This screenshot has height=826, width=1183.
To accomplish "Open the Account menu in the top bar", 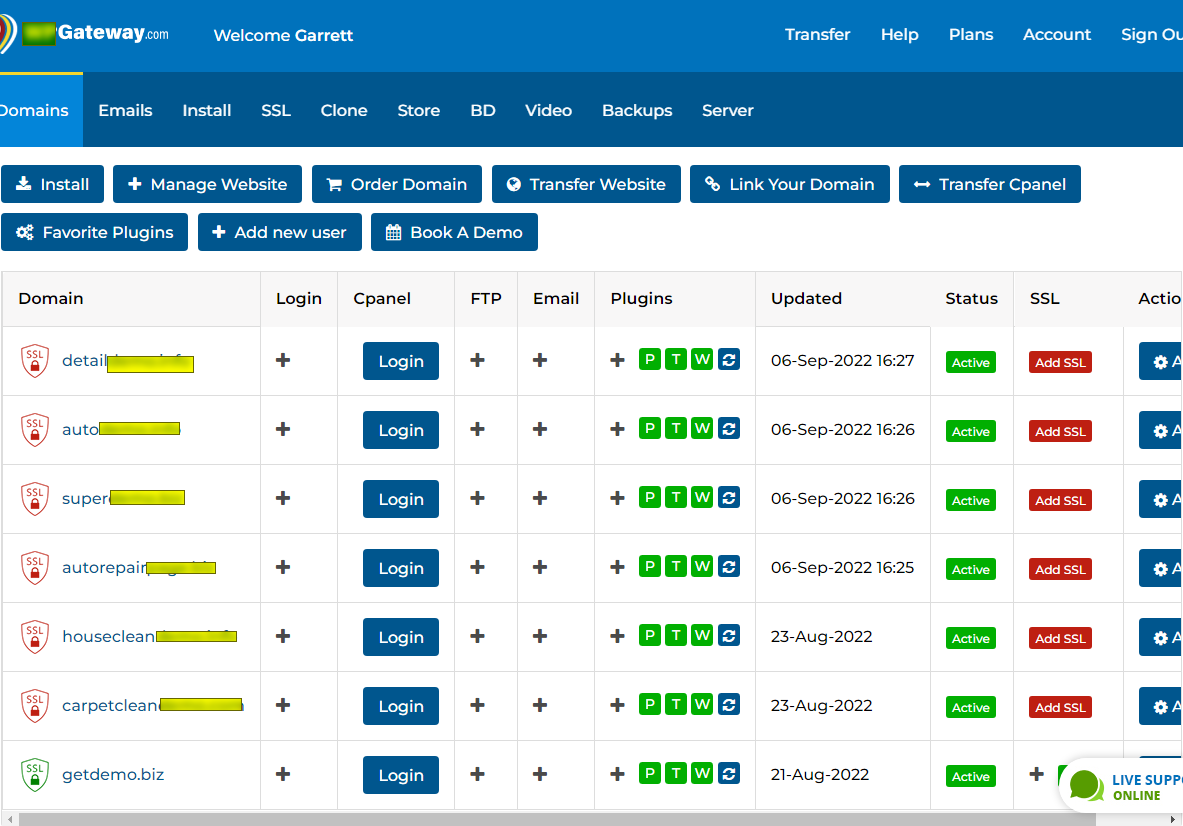I will coord(1057,34).
